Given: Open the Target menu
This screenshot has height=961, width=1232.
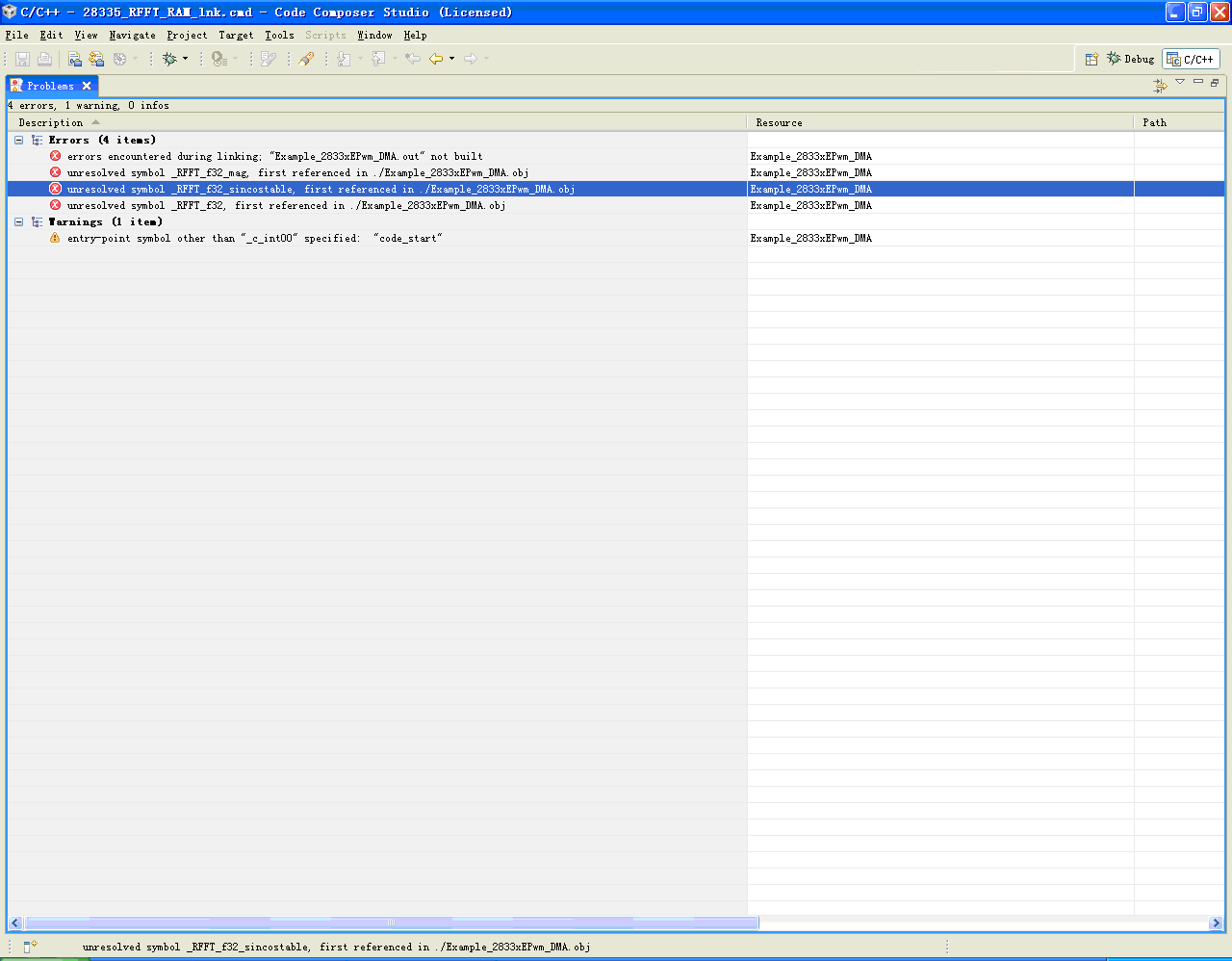Looking at the screenshot, I should pyautogui.click(x=236, y=35).
